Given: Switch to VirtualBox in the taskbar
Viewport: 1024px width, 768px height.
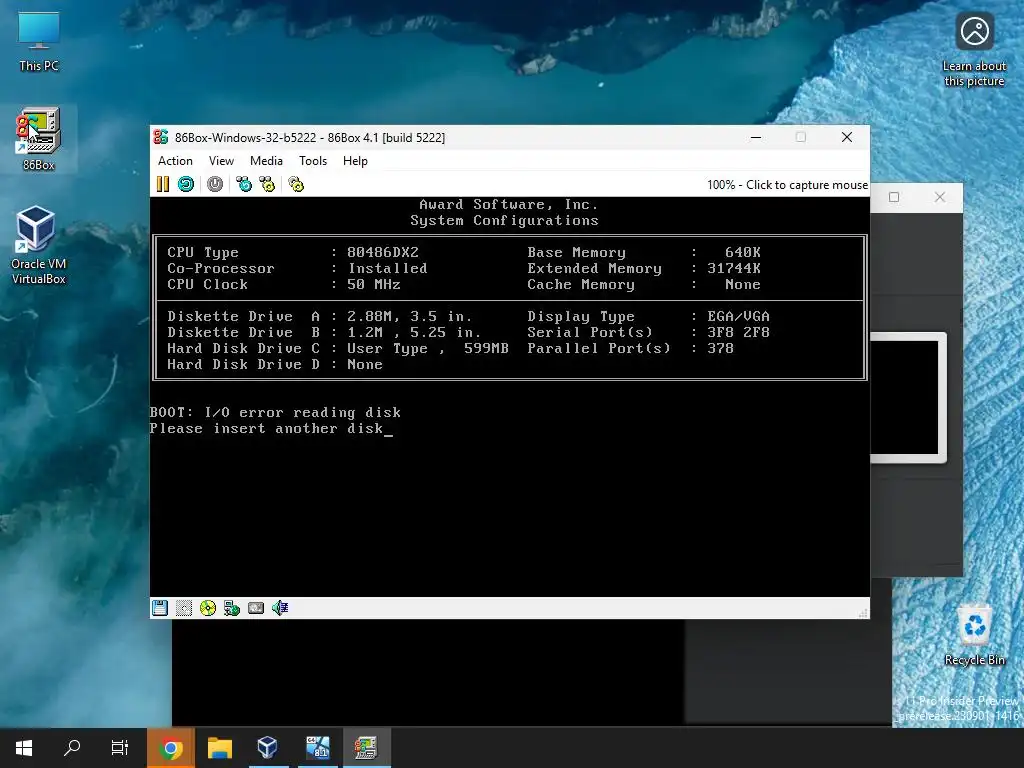Looking at the screenshot, I should [268, 748].
